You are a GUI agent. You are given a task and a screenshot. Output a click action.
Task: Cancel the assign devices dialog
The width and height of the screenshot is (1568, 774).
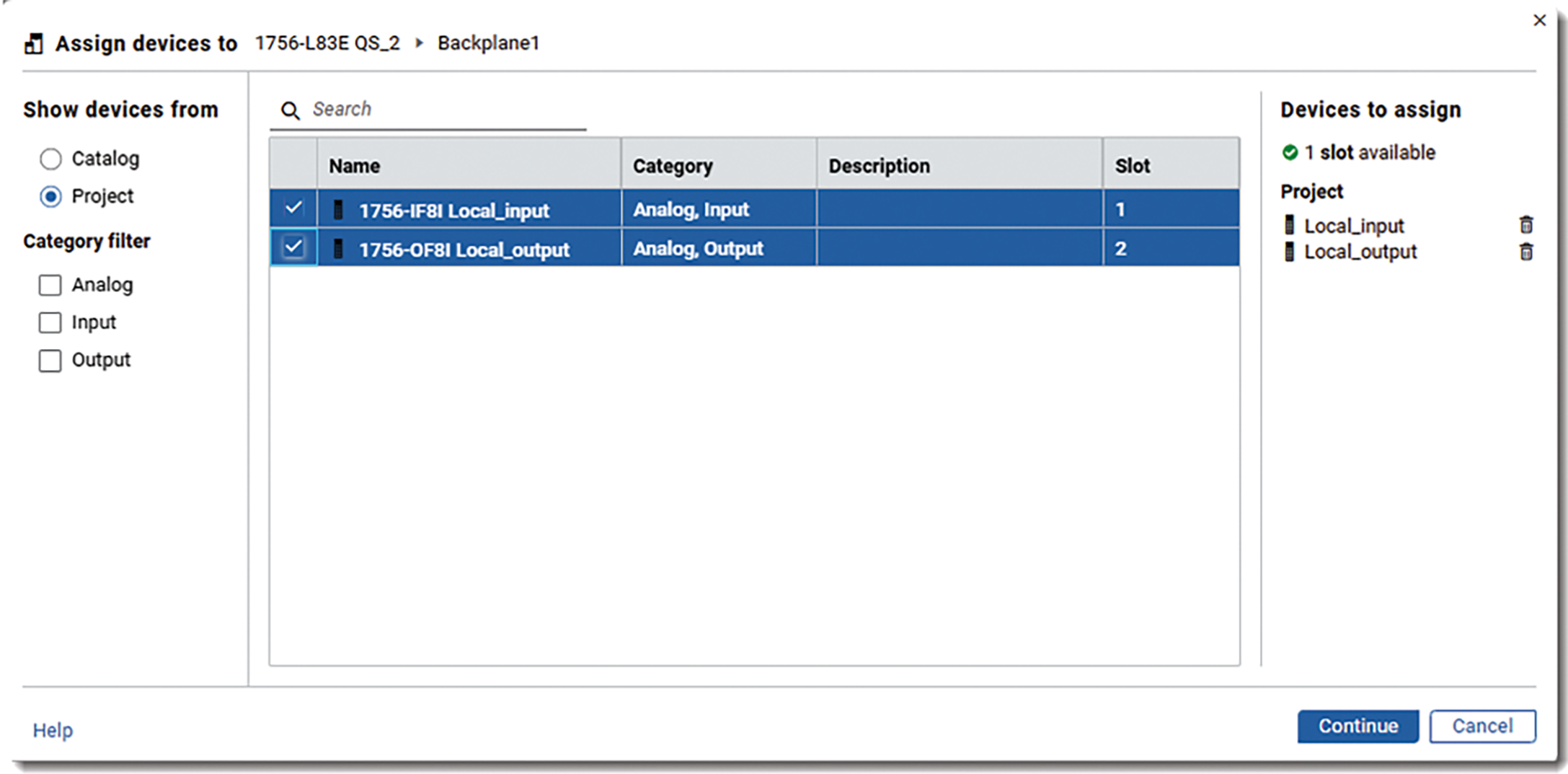1482,726
